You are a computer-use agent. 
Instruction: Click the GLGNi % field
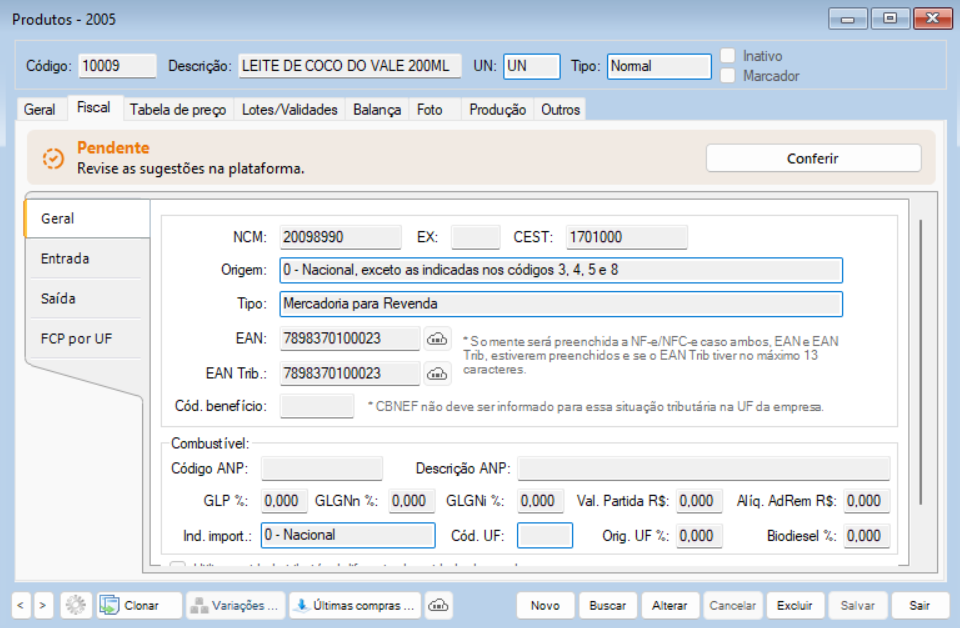[x=540, y=501]
